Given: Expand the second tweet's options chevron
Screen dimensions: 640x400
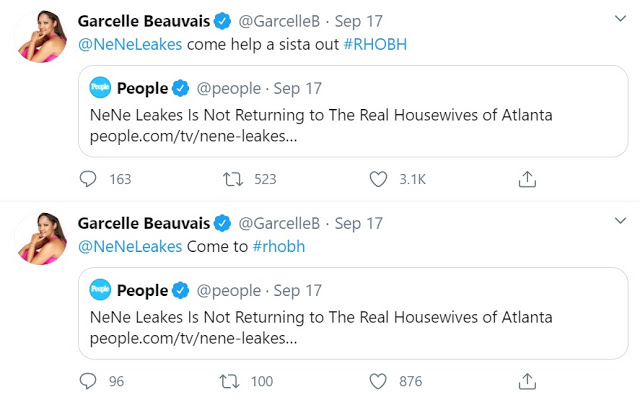Looking at the screenshot, I should [x=620, y=221].
